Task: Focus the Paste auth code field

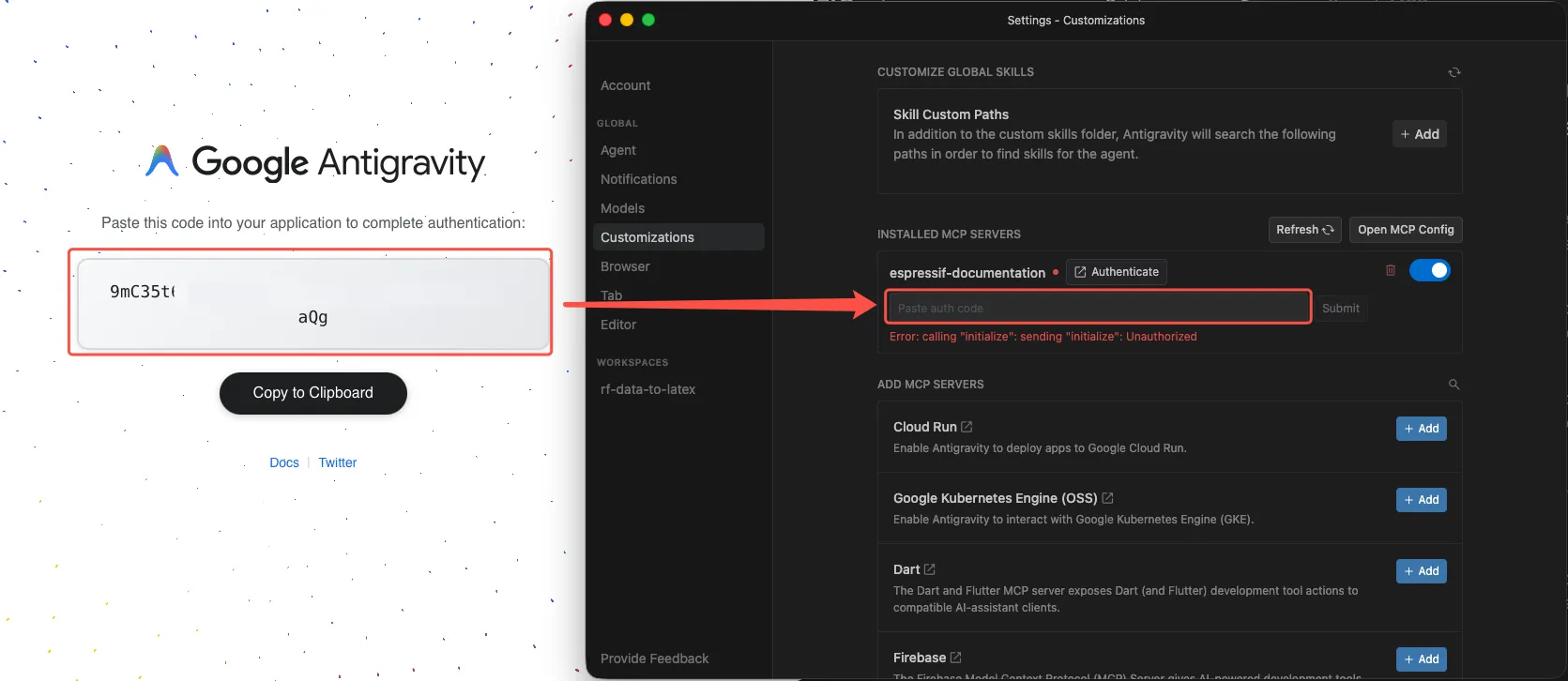Action: 1098,308
